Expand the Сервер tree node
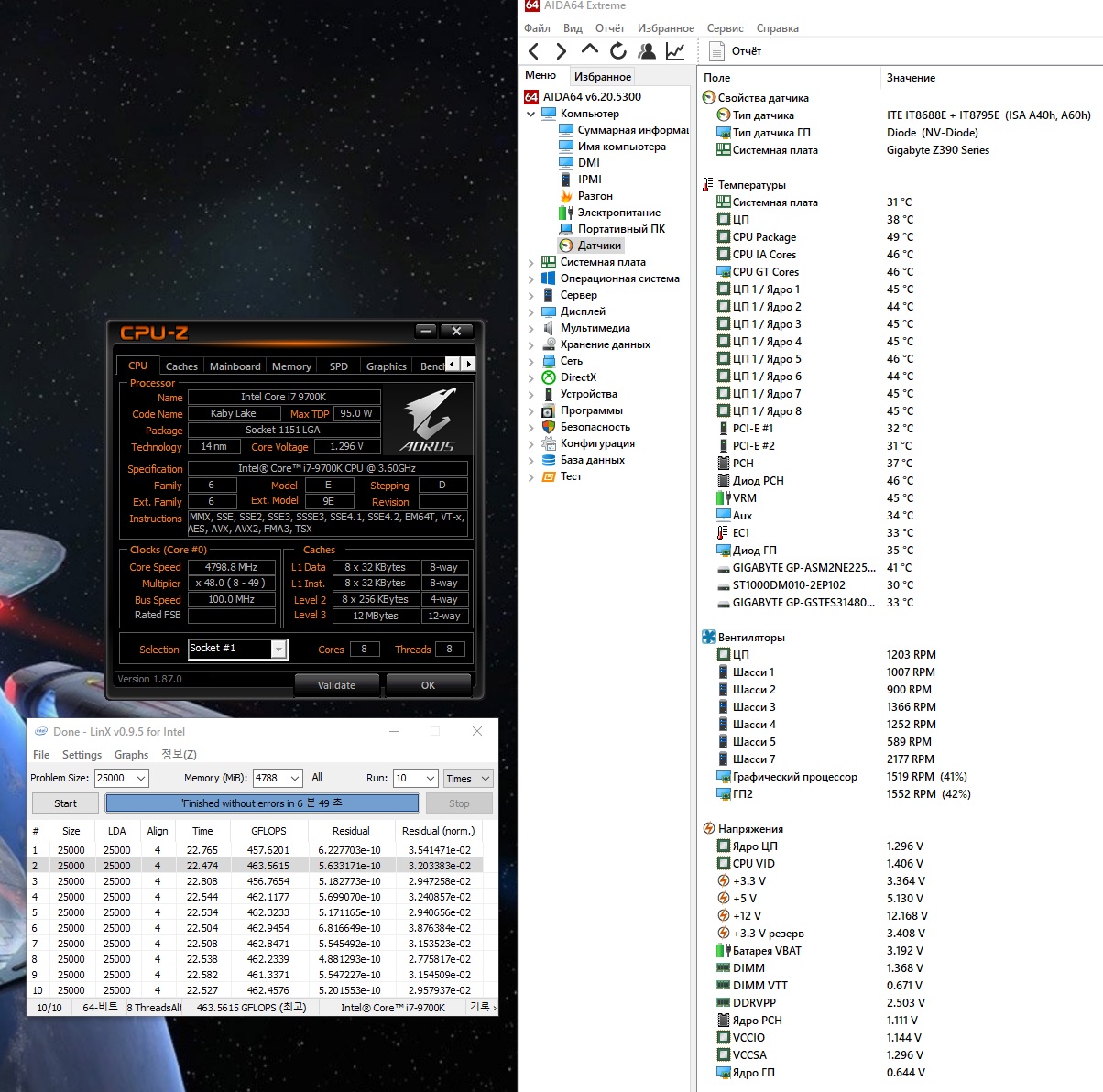 (531, 296)
